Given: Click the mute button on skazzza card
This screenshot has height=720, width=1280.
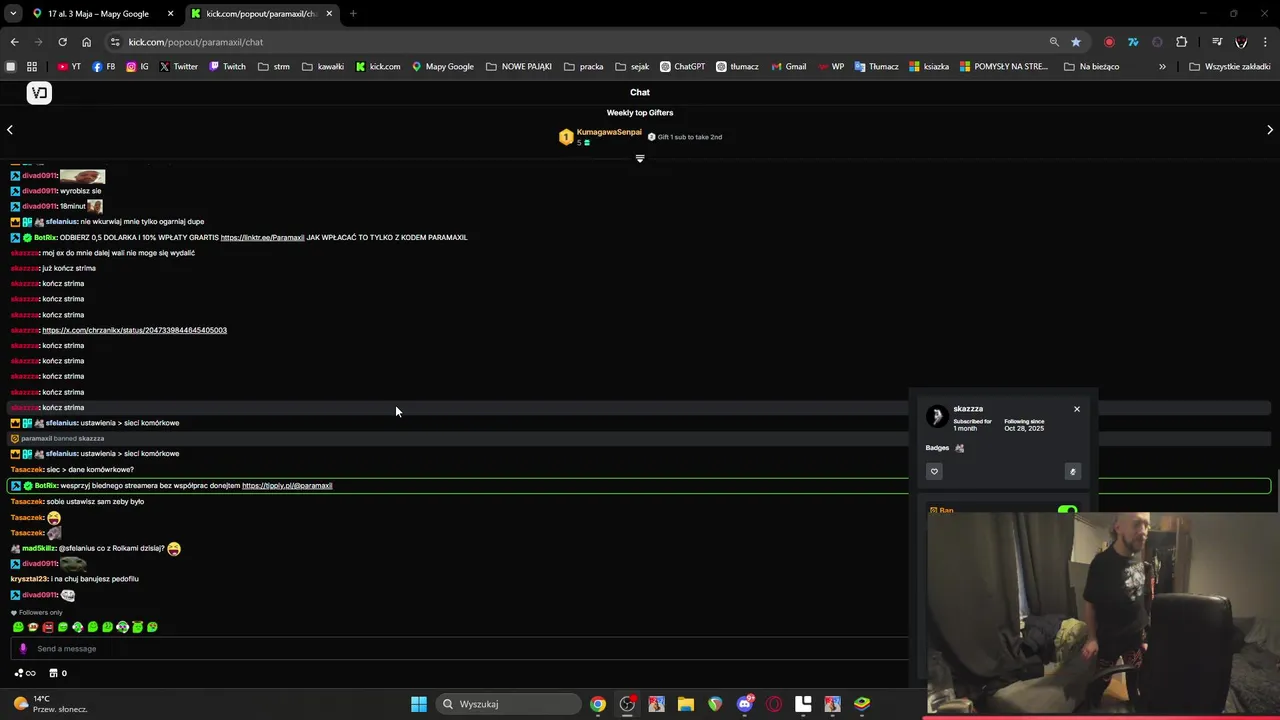Looking at the screenshot, I should coord(1073,472).
